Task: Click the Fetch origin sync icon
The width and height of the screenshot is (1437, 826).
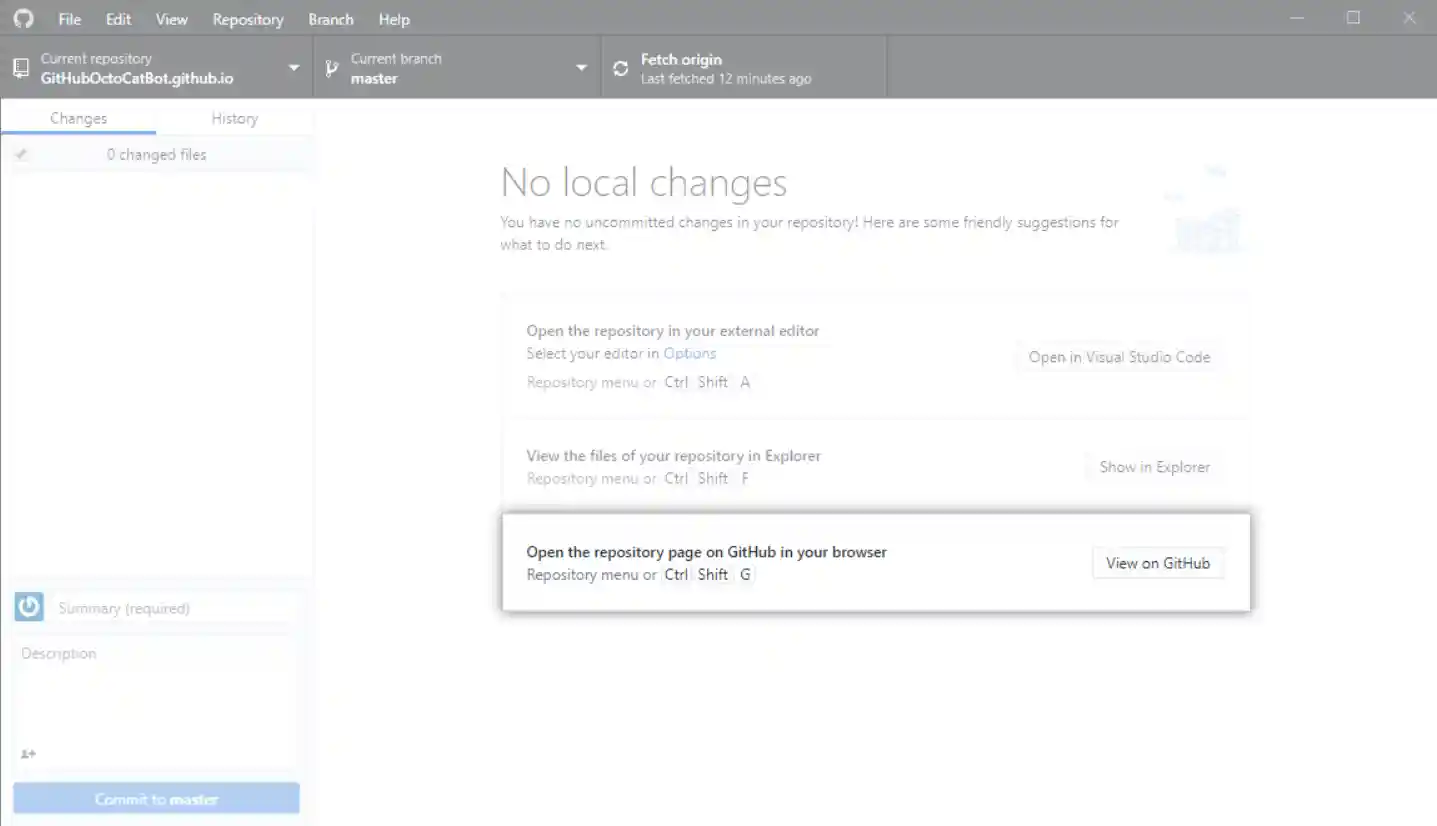Action: tap(621, 68)
